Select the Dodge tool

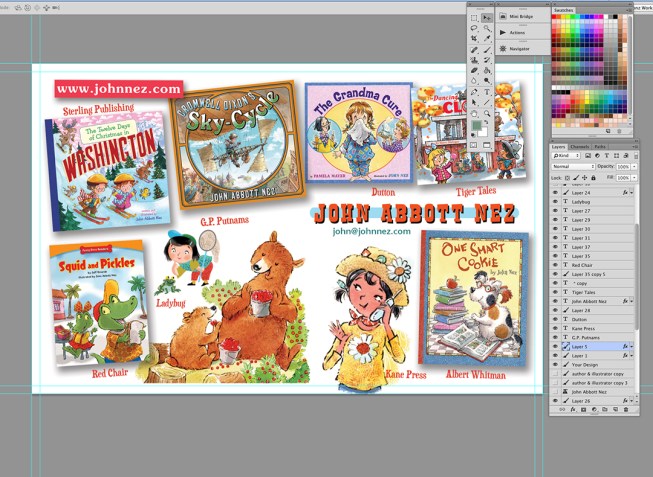[x=486, y=80]
